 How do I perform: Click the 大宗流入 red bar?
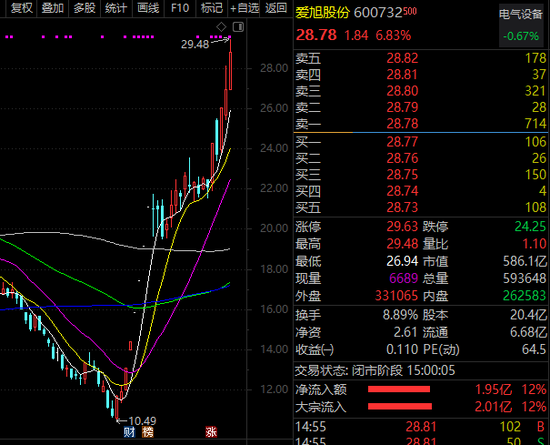tap(400, 406)
